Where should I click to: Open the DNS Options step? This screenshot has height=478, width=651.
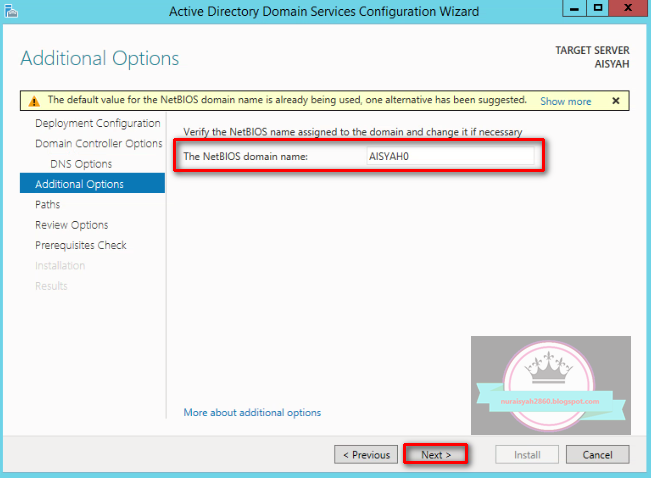pos(81,164)
